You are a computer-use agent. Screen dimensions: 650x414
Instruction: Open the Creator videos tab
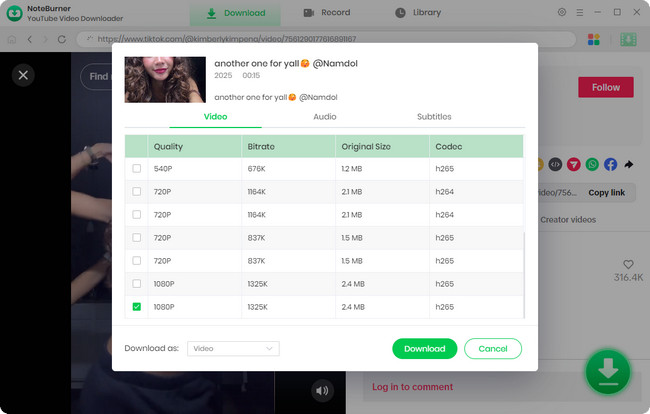(568, 220)
